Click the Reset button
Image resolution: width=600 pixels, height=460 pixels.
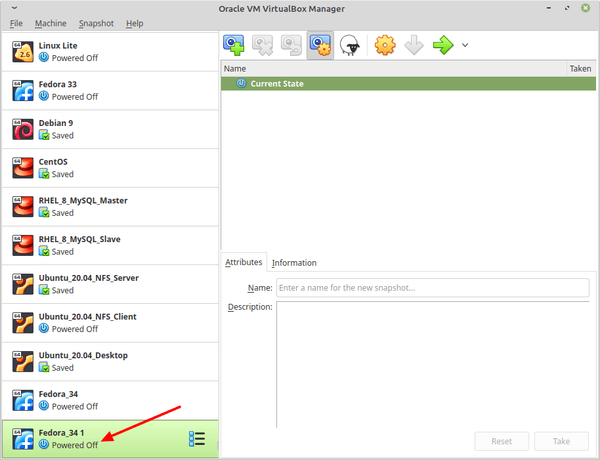(x=501, y=441)
